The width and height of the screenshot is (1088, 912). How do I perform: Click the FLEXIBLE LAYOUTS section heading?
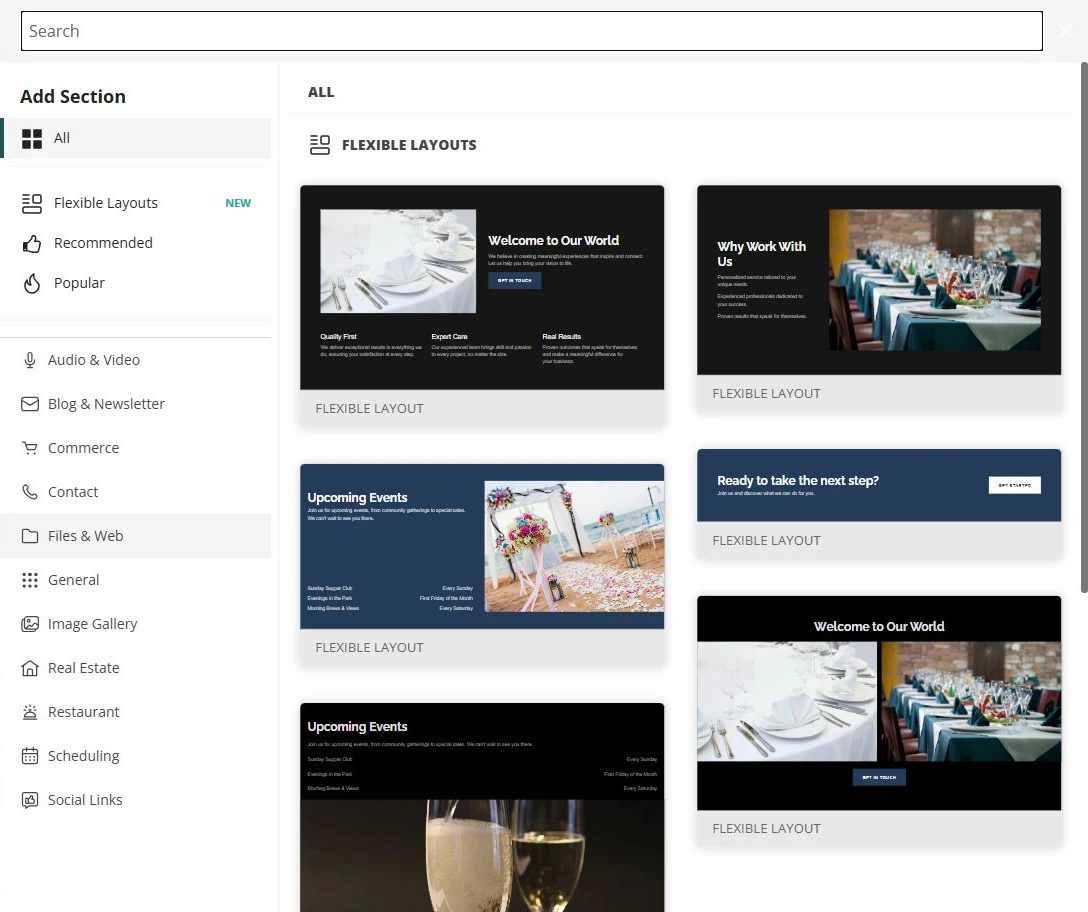[x=409, y=145]
